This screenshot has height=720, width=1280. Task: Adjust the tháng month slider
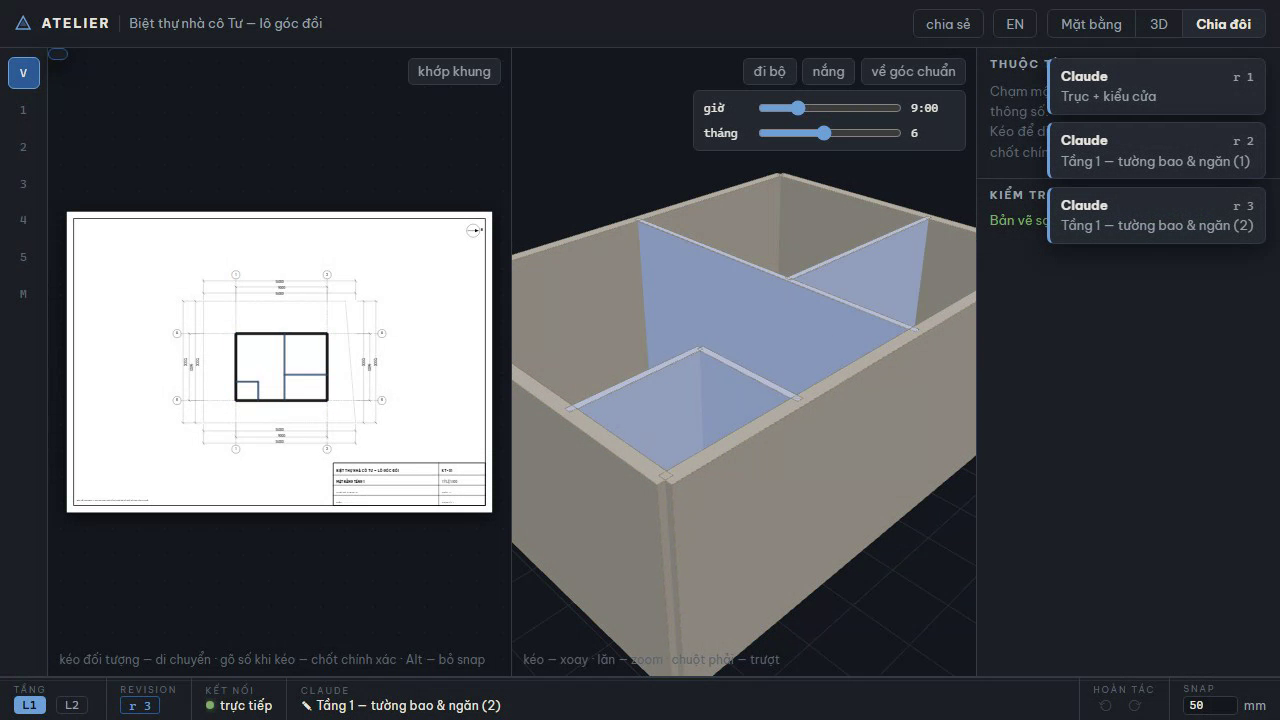[830, 133]
